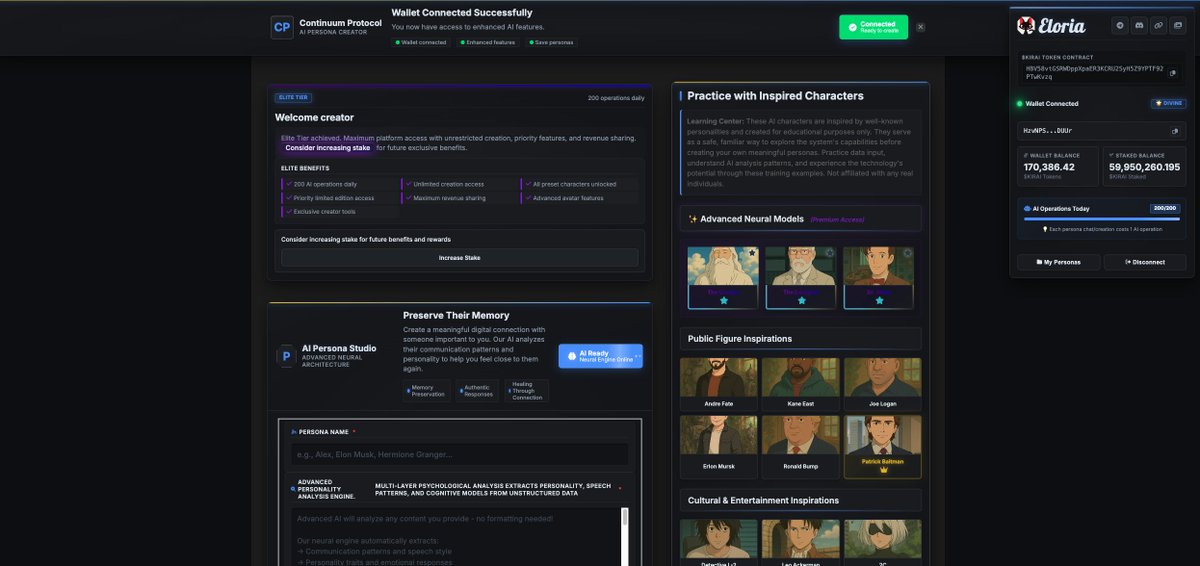Viewport: 1200px width, 566px height.
Task: Disconnect the wallet
Action: (x=1145, y=262)
